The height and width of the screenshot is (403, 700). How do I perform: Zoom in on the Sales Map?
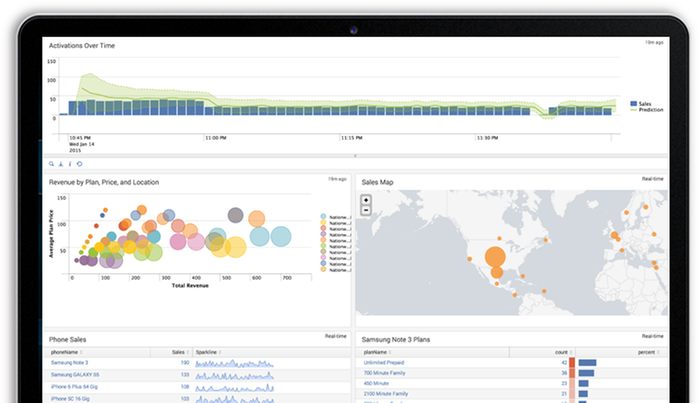tap(367, 200)
